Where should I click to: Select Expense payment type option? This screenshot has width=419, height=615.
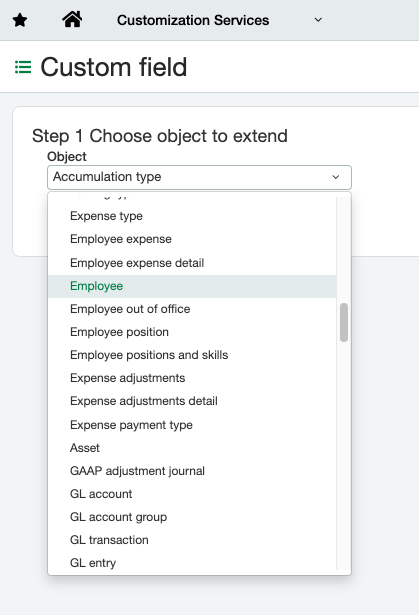[192, 425]
